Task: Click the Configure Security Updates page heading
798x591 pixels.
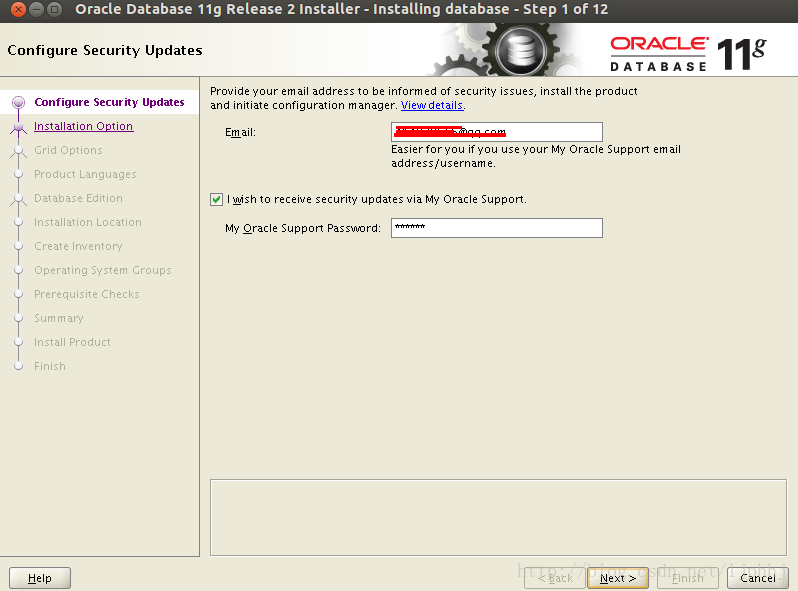Action: pos(105,50)
